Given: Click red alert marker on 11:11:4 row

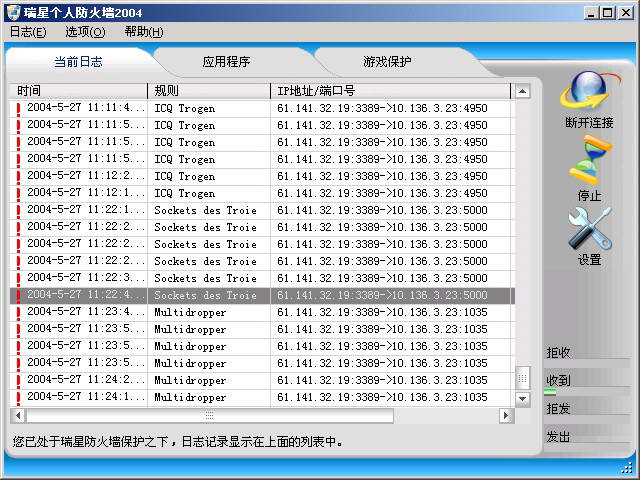Looking at the screenshot, I should pyautogui.click(x=18, y=109).
